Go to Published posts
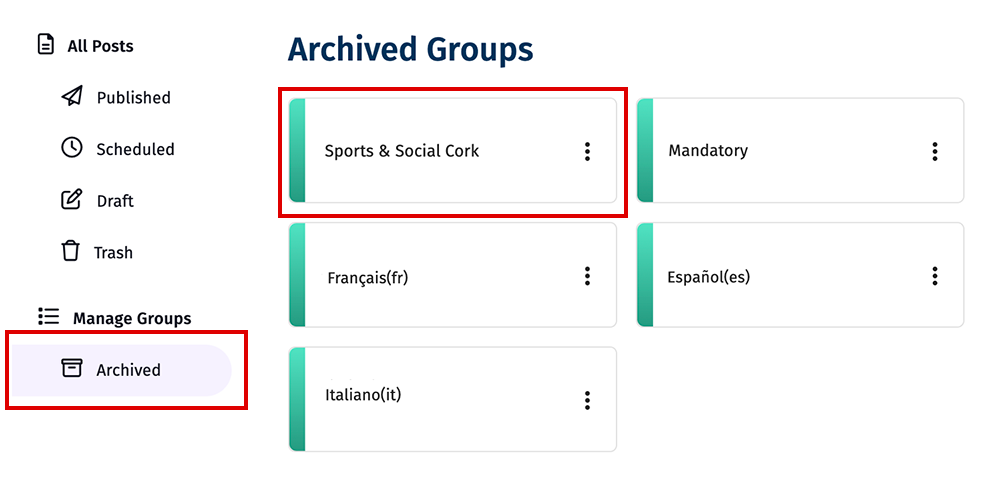Viewport: 1000px width, 479px height. tap(133, 98)
